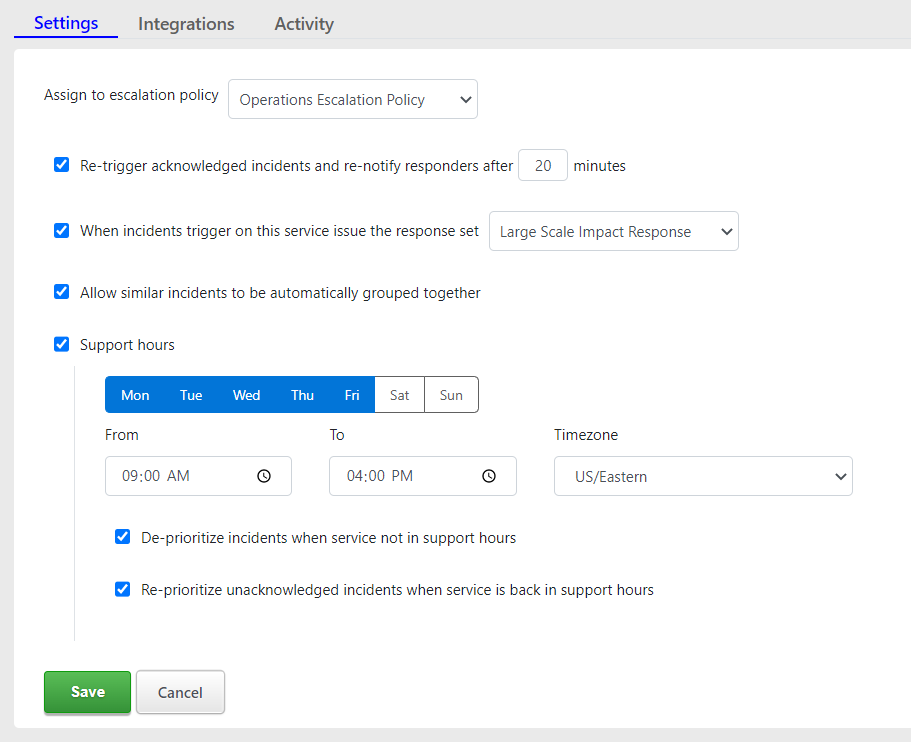Open the escalation policy dropdown
This screenshot has width=911, height=742.
pyautogui.click(x=352, y=100)
